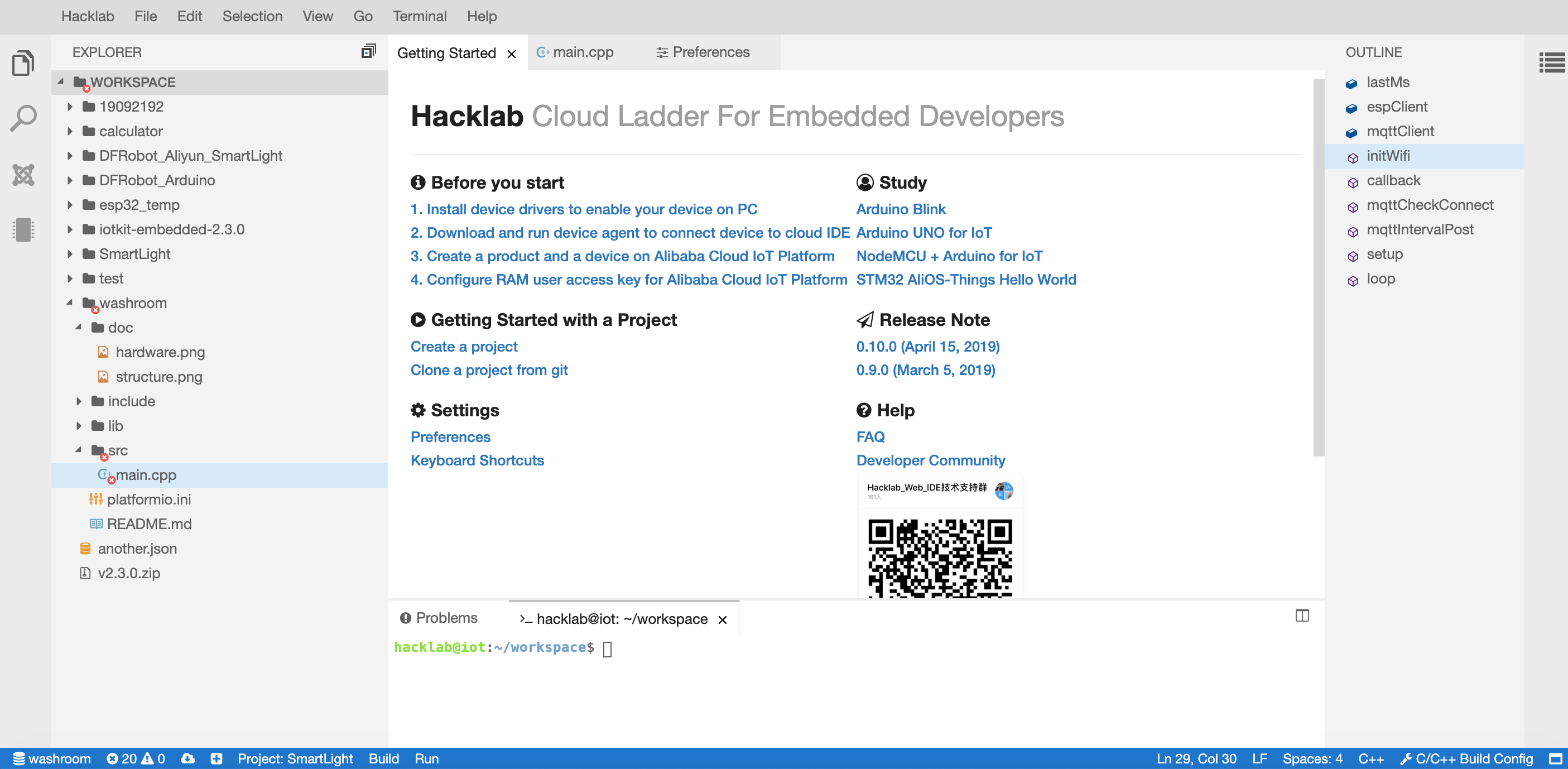
Task: Click the support group QR code image
Action: (x=940, y=557)
